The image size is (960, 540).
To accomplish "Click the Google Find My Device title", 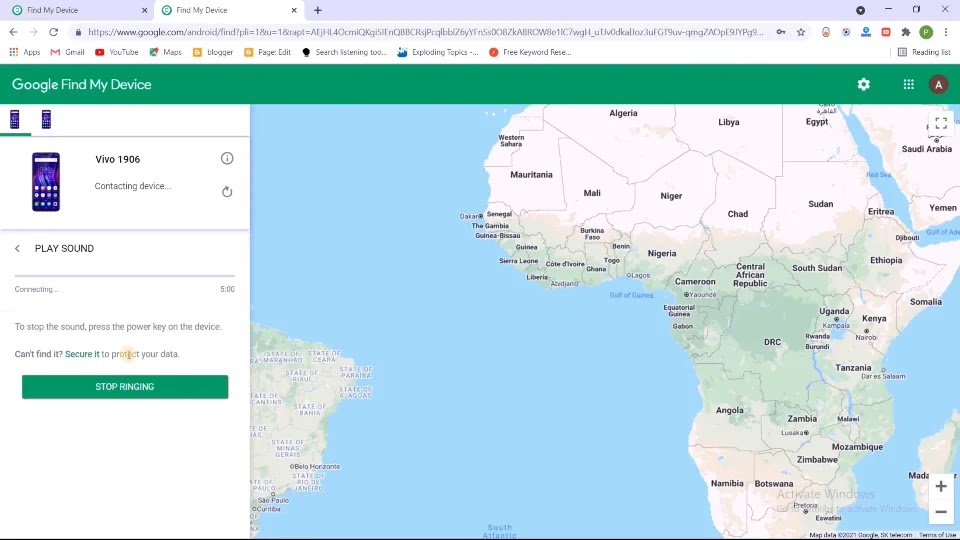I will pos(81,84).
